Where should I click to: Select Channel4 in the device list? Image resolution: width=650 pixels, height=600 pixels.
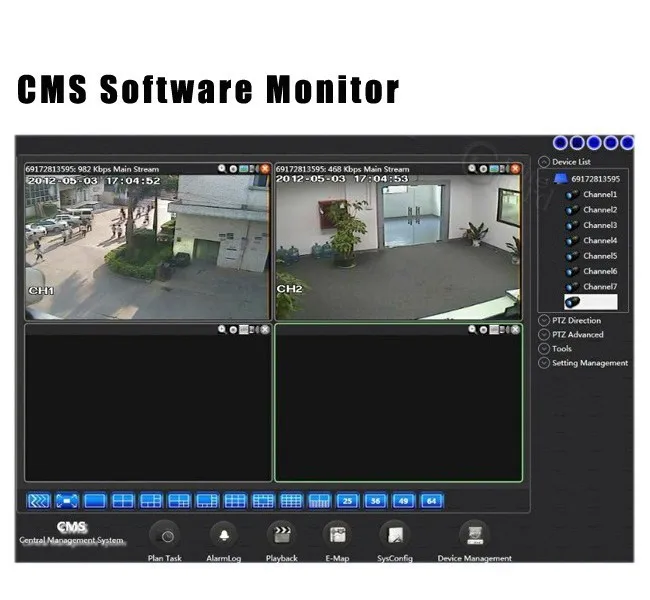pyautogui.click(x=592, y=240)
